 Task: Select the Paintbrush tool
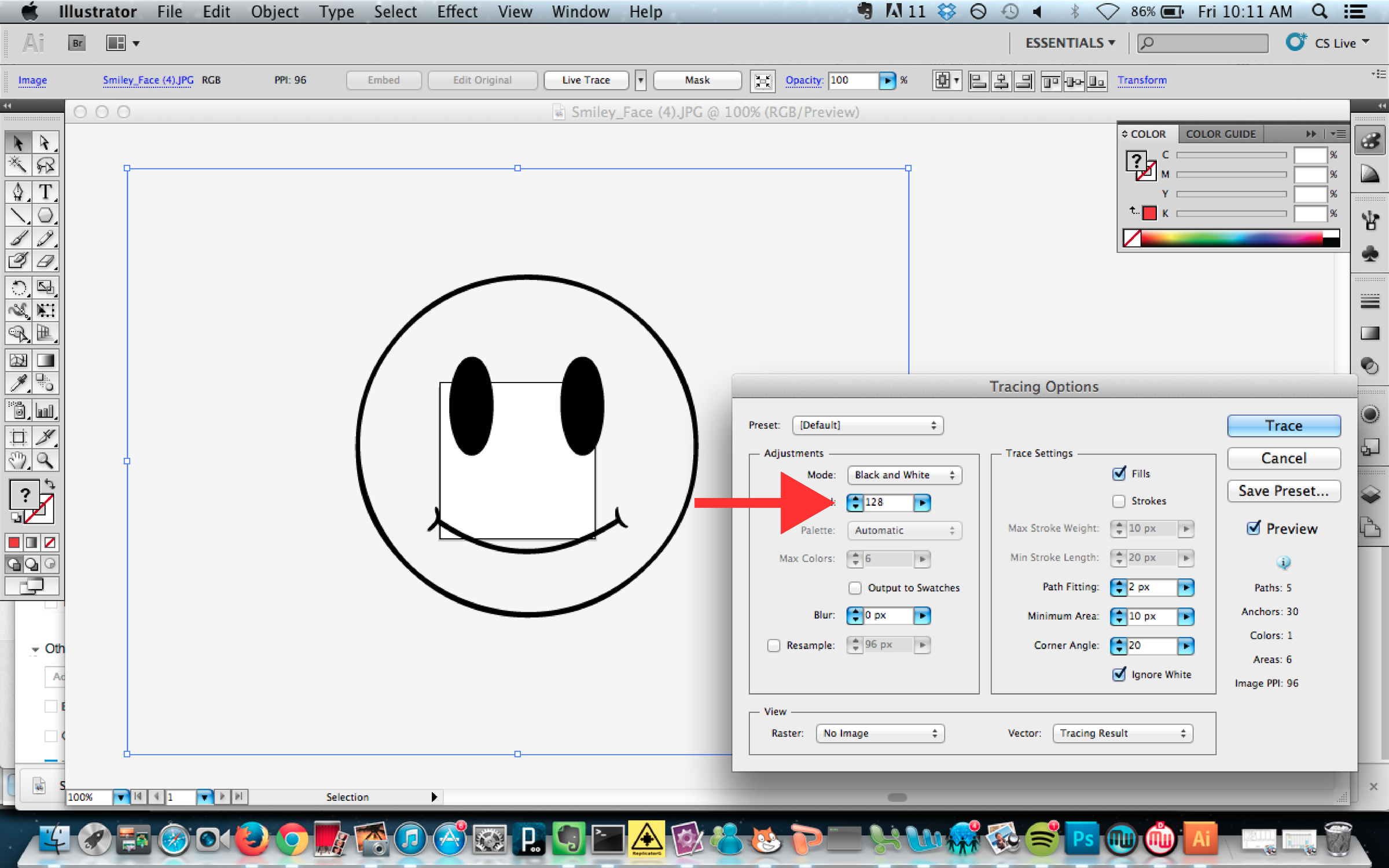click(18, 238)
